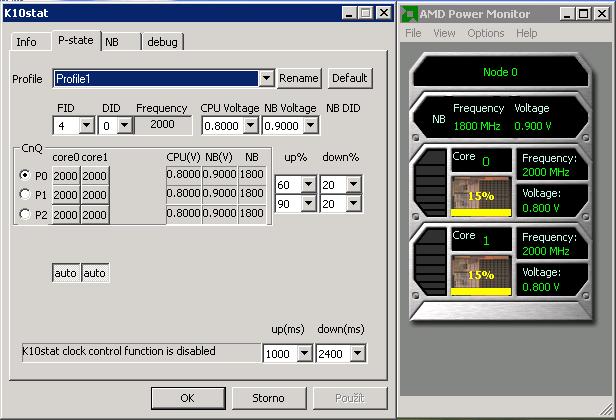
Task: Select the P2 radio button
Action: [x=25, y=214]
